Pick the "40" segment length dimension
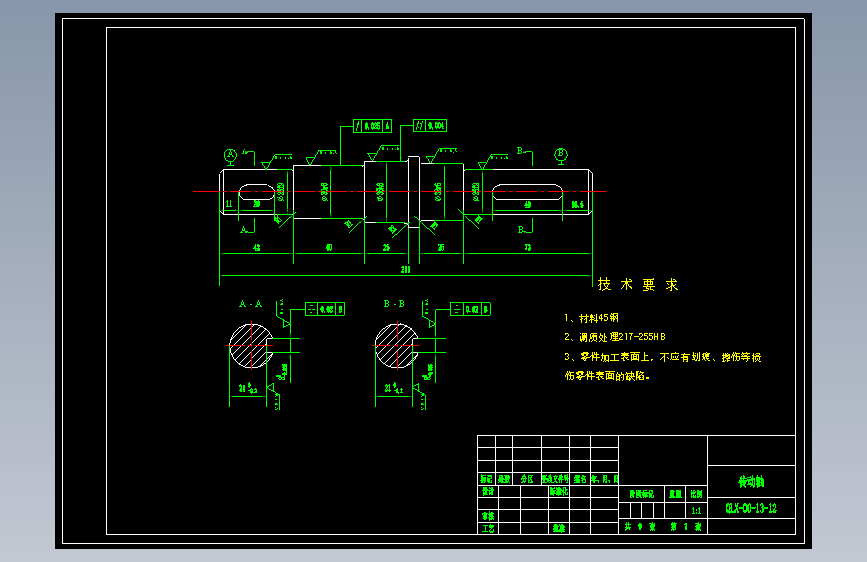Viewport: 867px width, 562px height. point(329,248)
